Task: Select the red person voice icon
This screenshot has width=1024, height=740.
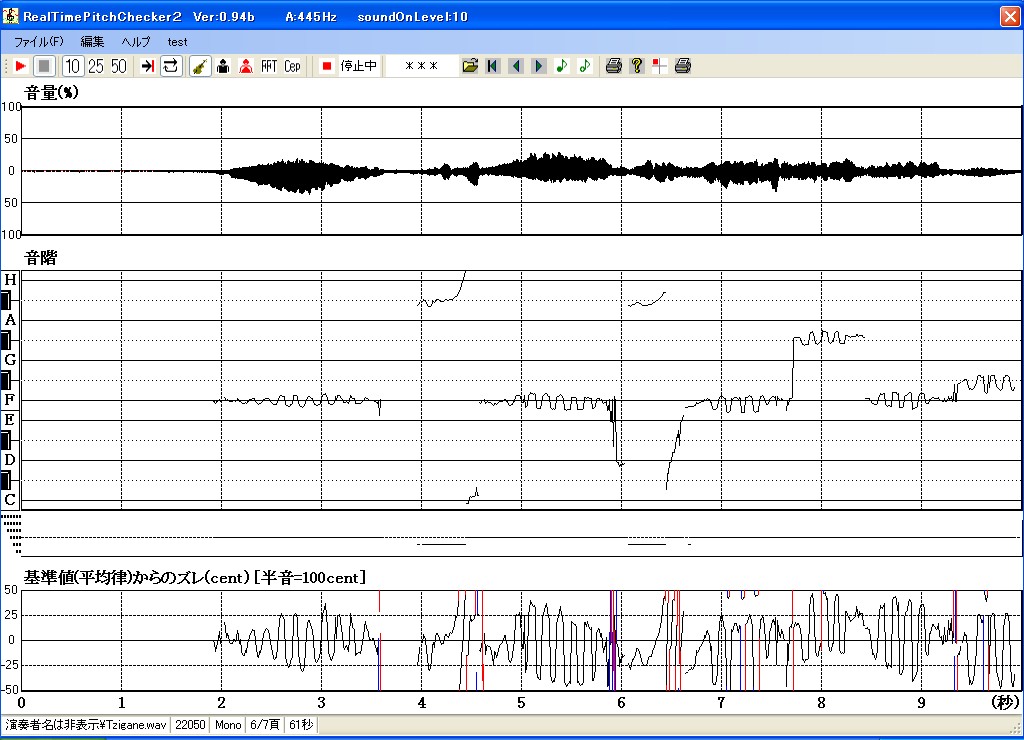Action: click(x=246, y=66)
